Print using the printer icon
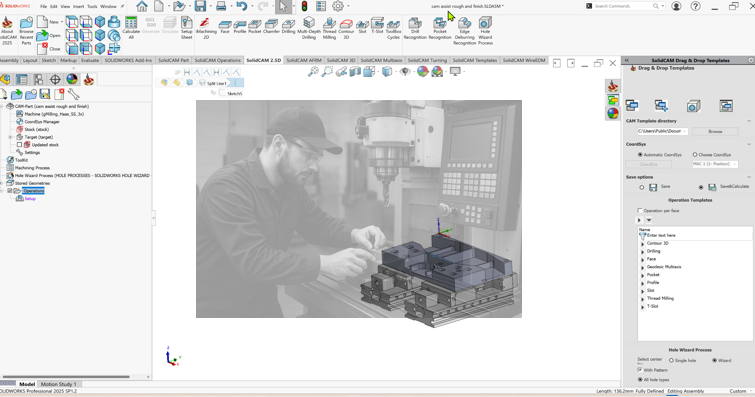 tap(221, 6)
